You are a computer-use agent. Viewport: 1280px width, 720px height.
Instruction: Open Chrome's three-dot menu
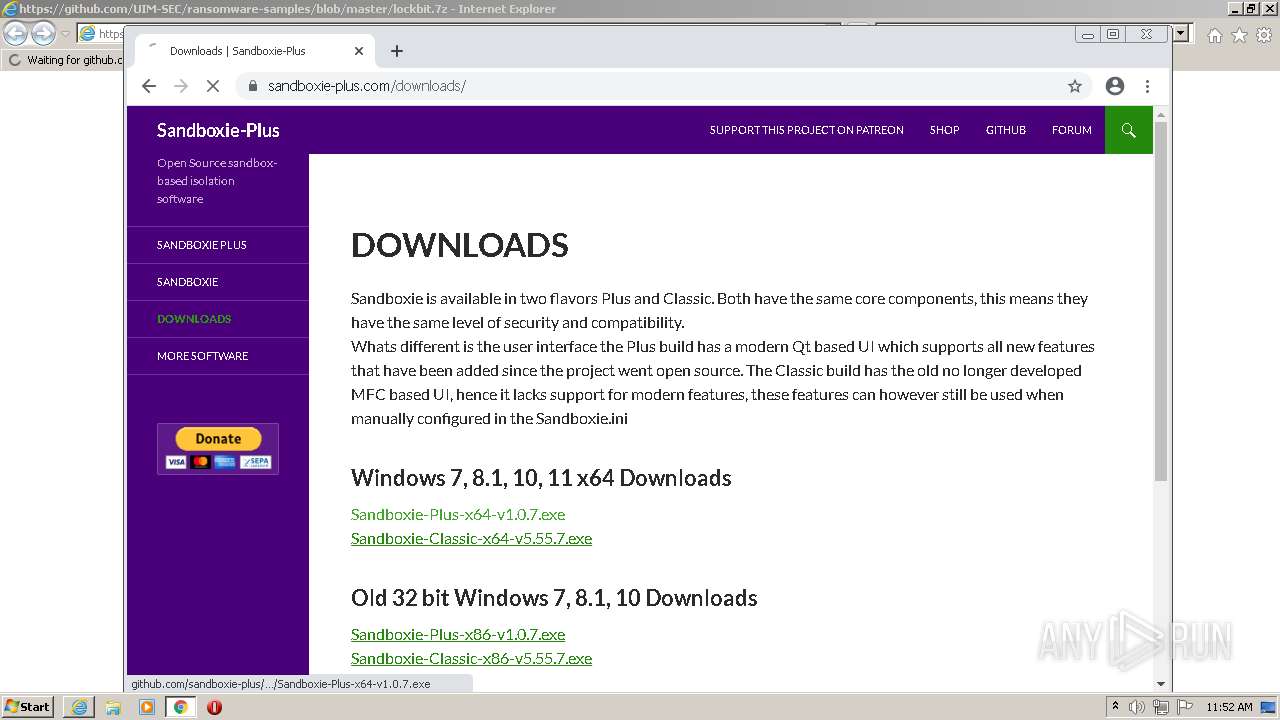[x=1148, y=86]
